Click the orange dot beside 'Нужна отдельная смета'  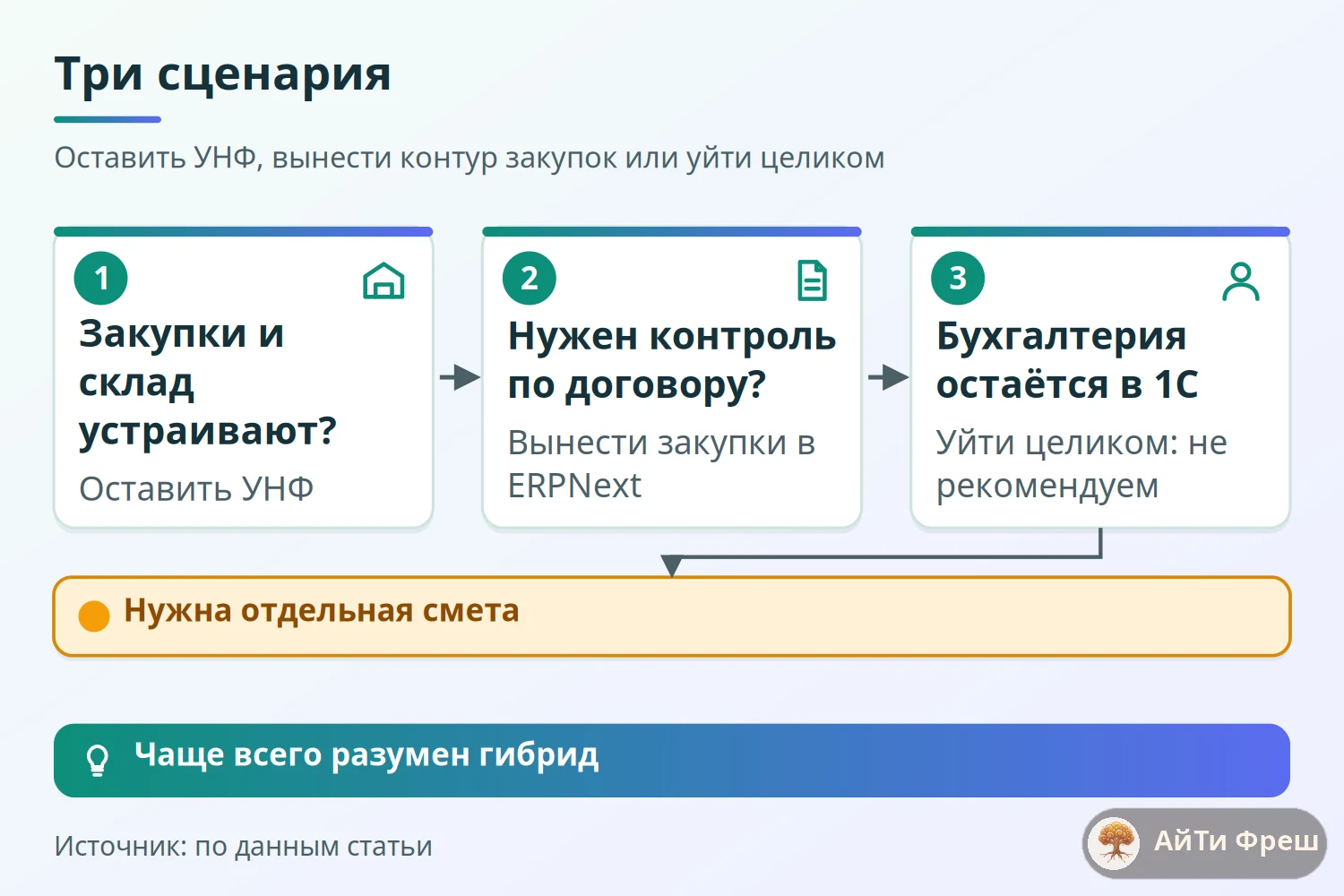pyautogui.click(x=94, y=616)
